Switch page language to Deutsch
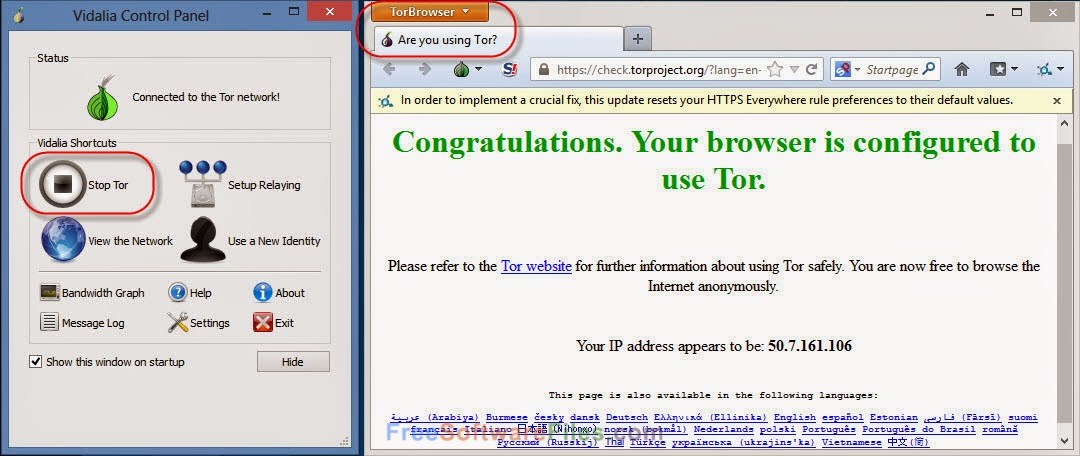This screenshot has width=1080, height=456. (x=627, y=417)
